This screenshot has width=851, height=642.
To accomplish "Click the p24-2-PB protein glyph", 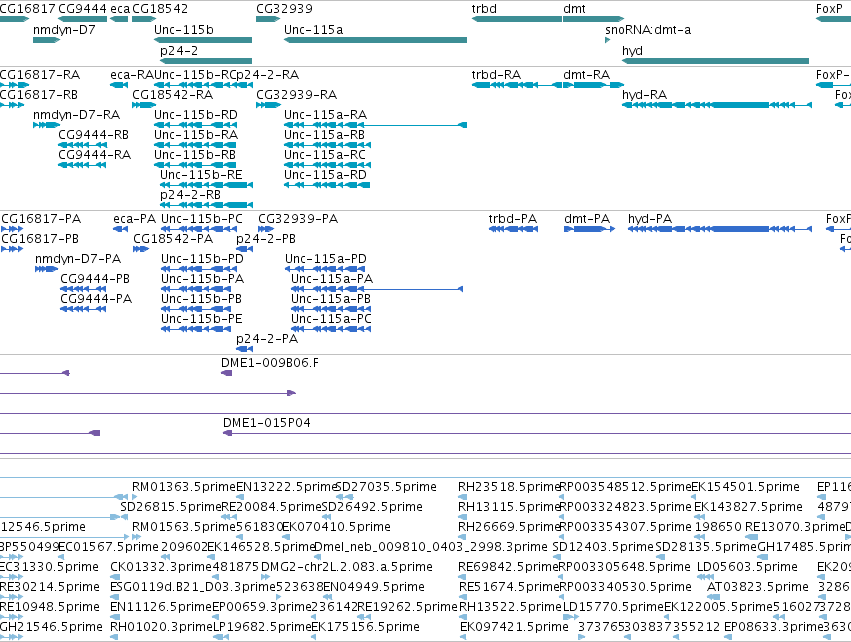I will (x=245, y=249).
